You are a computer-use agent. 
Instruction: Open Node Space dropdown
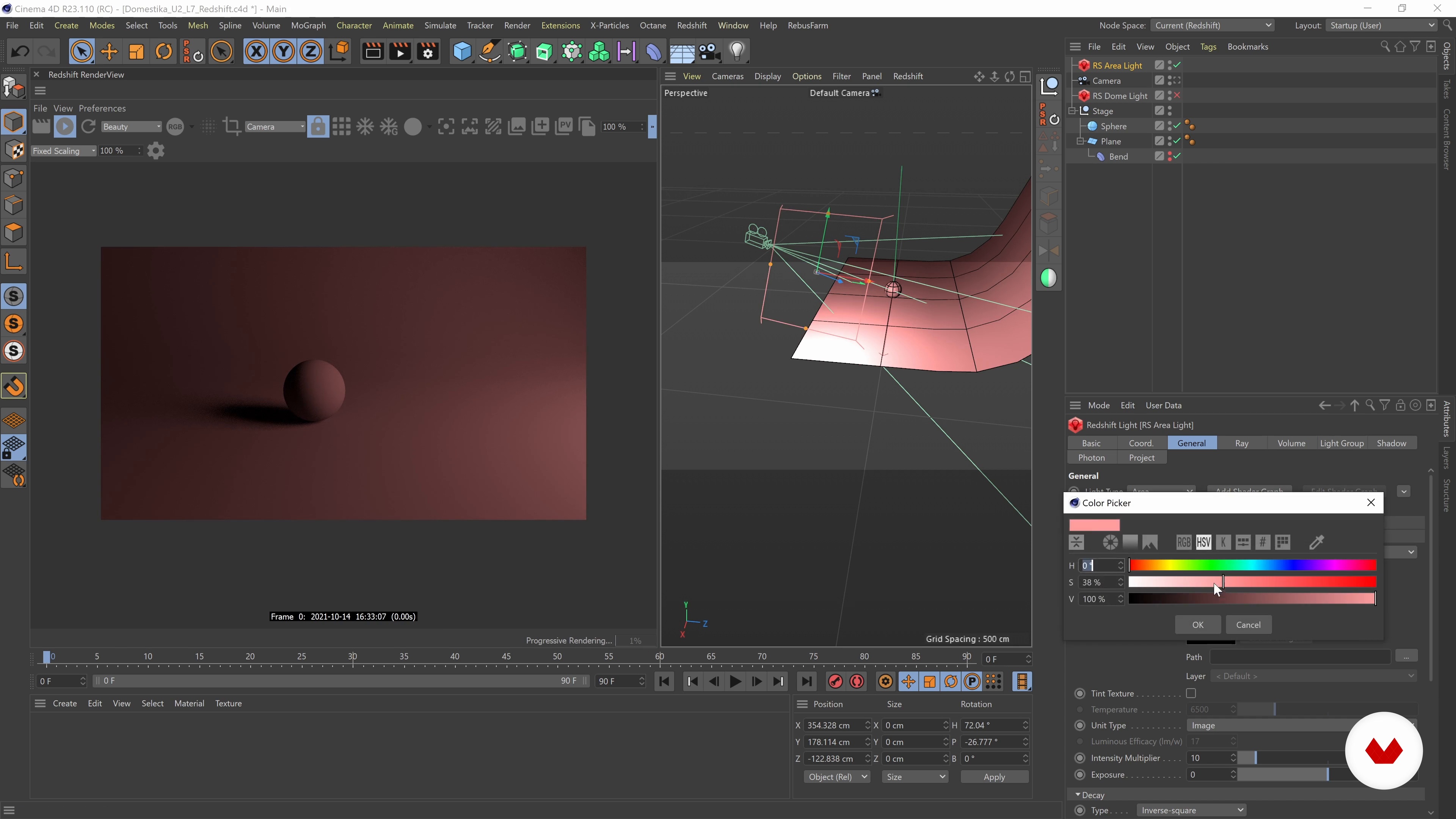pos(1213,25)
